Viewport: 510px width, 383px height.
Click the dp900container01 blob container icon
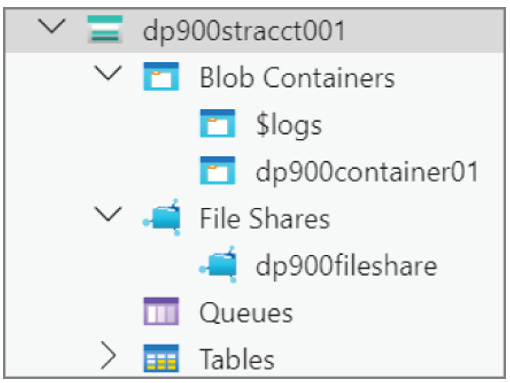[217, 170]
